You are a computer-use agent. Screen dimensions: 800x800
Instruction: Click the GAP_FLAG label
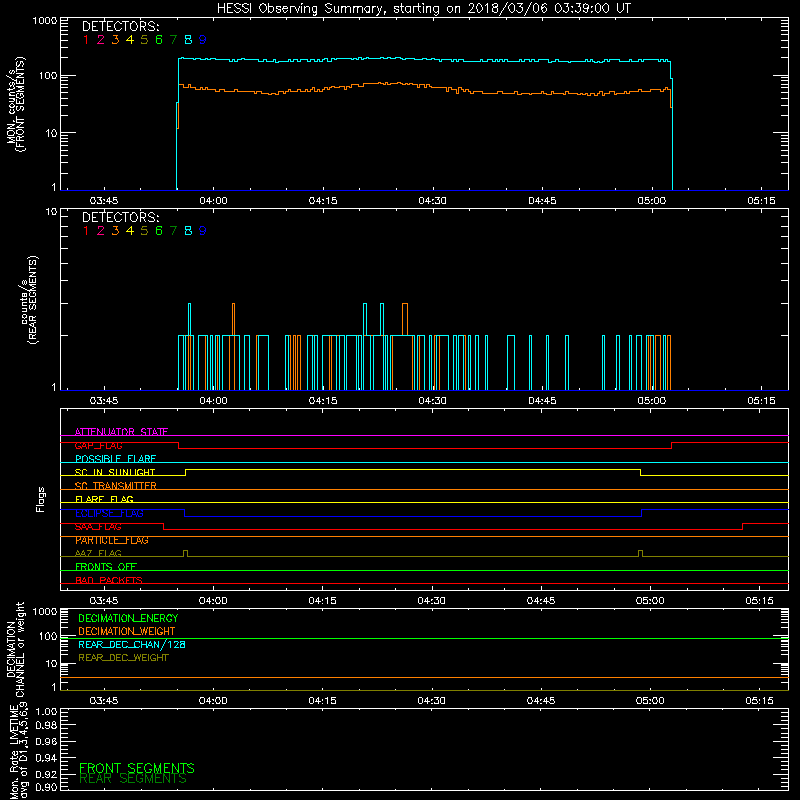(x=98, y=445)
